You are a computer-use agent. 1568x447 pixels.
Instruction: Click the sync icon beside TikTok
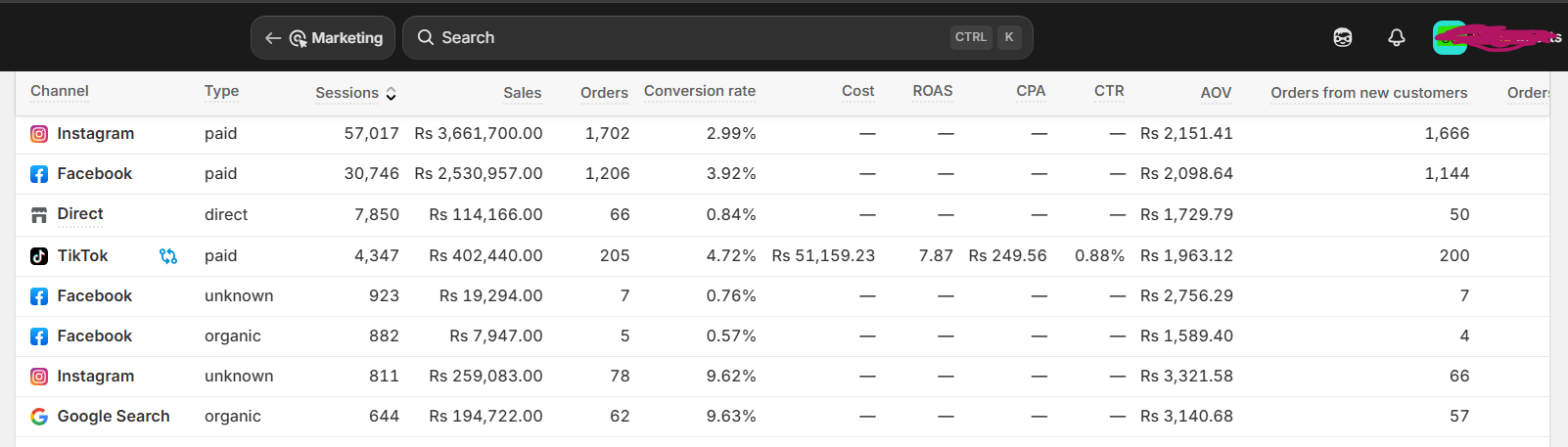coord(168,256)
